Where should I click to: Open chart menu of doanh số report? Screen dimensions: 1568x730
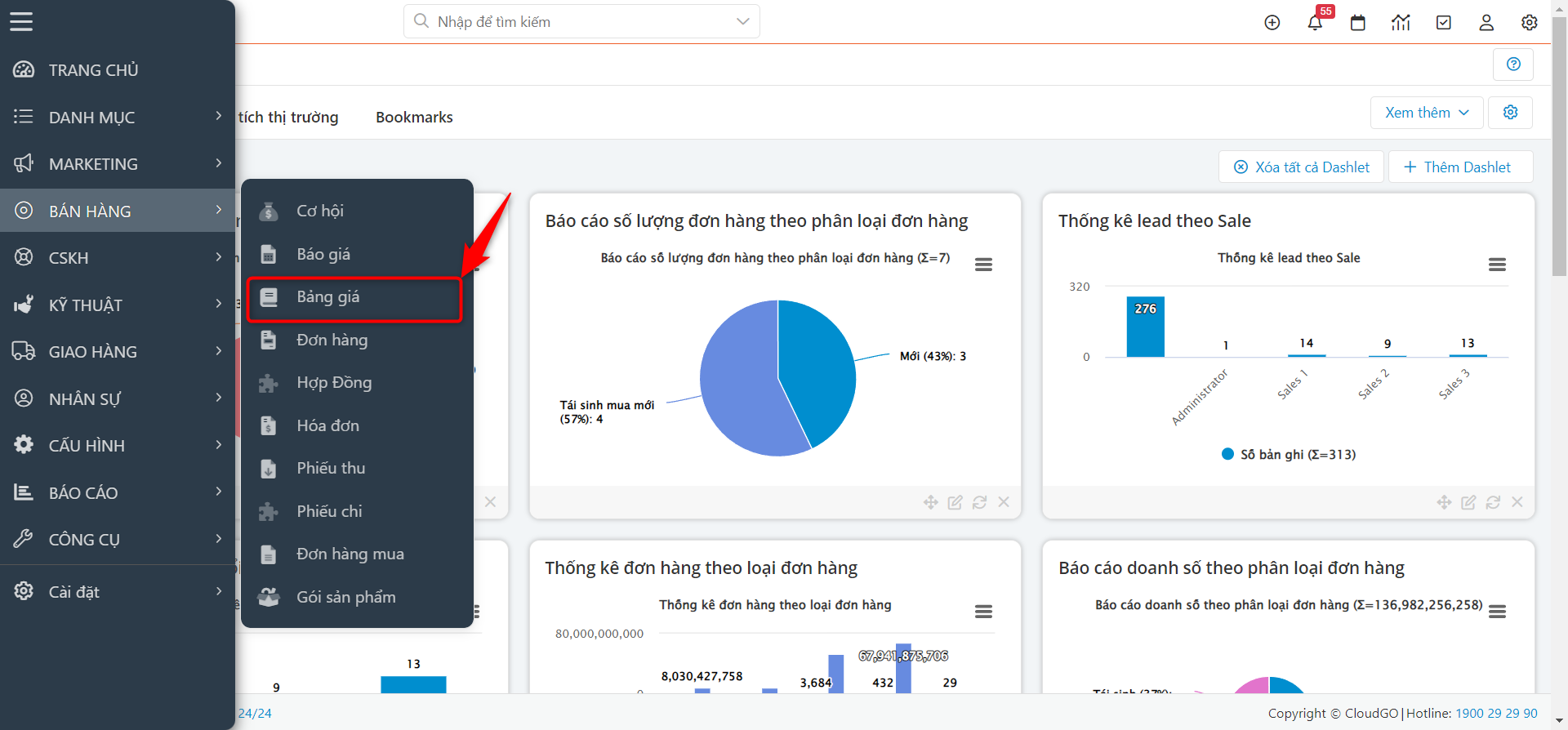click(x=1497, y=612)
